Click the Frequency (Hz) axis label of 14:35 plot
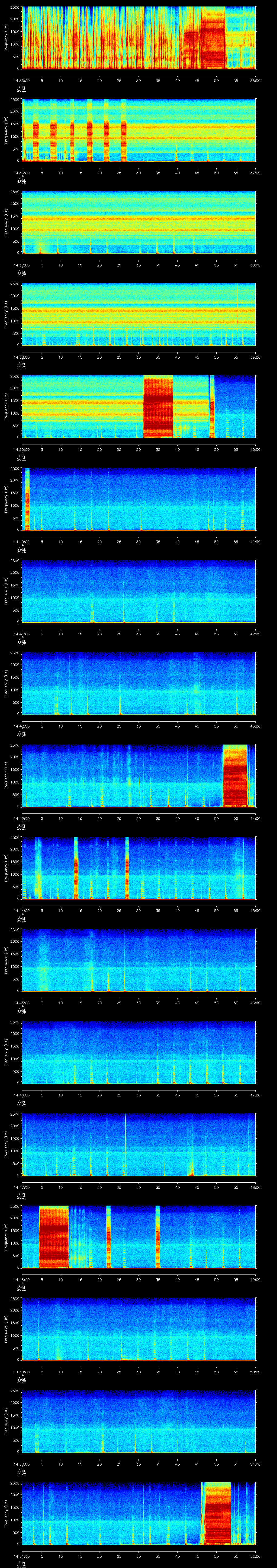The image size is (277, 1568). [6, 38]
